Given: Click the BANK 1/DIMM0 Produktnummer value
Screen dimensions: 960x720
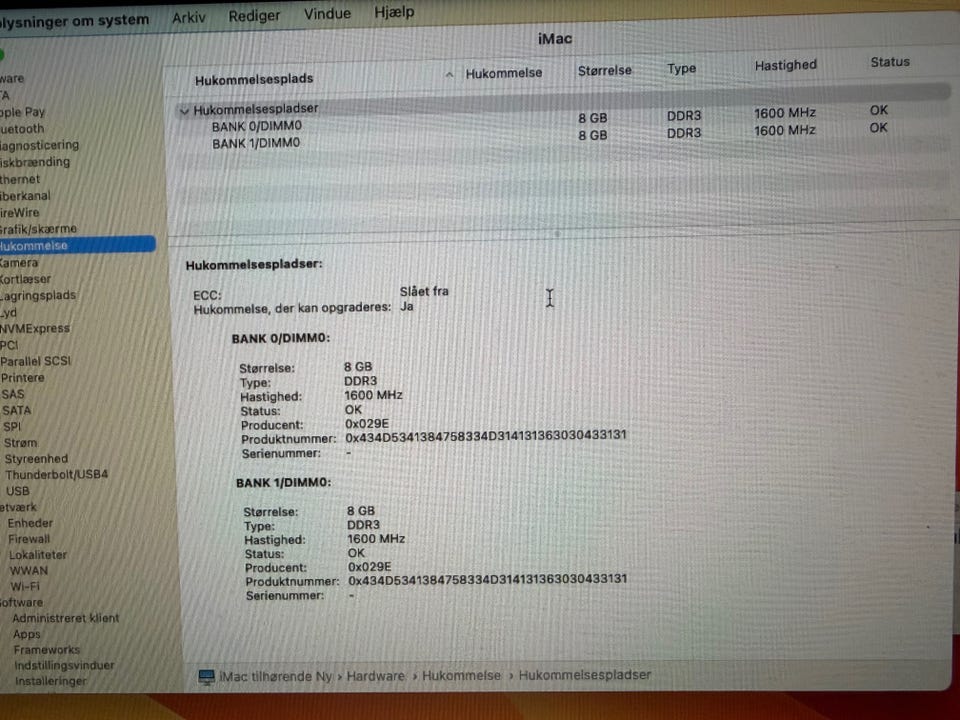Looking at the screenshot, I should (487, 579).
